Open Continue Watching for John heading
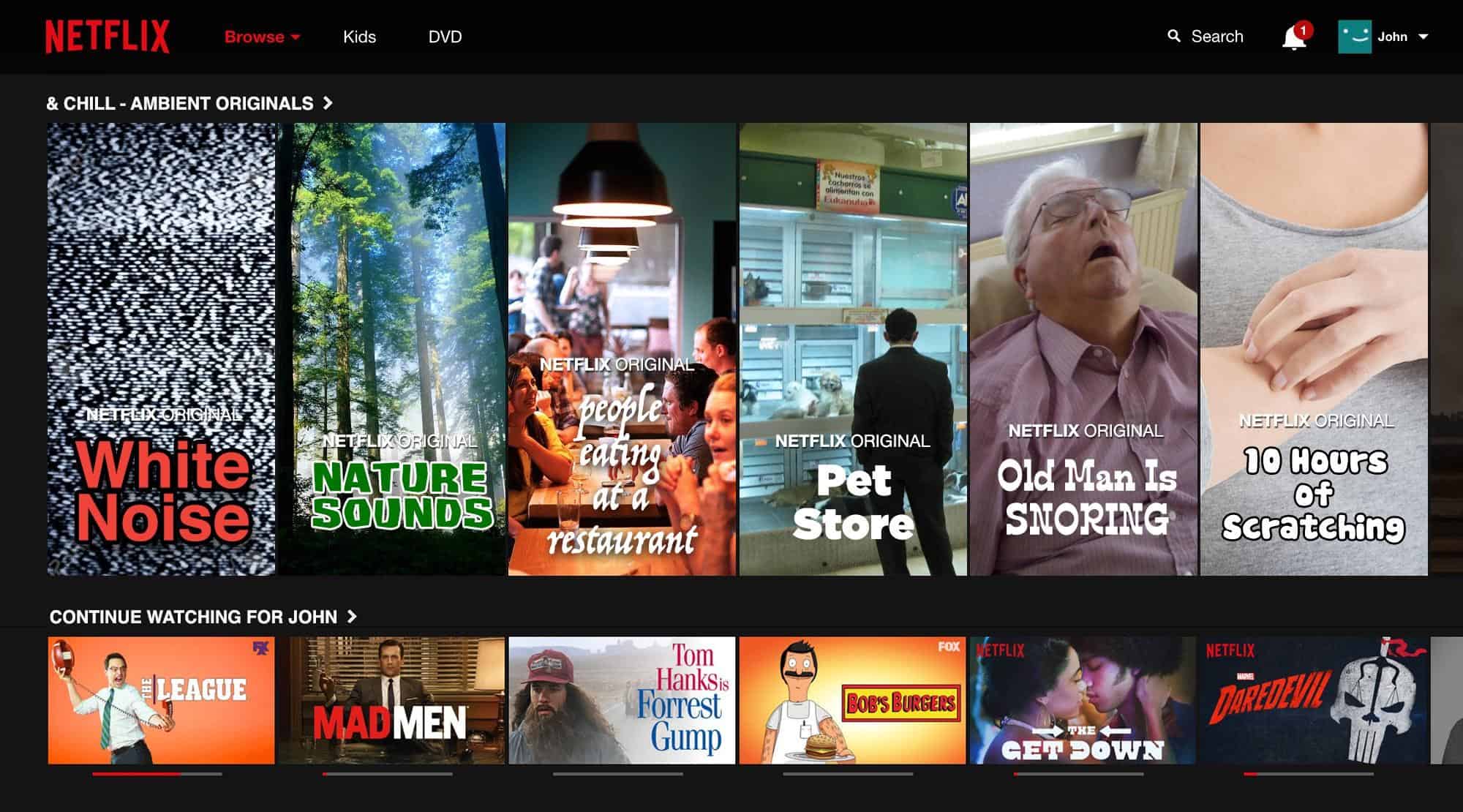The image size is (1463, 812). pos(193,617)
